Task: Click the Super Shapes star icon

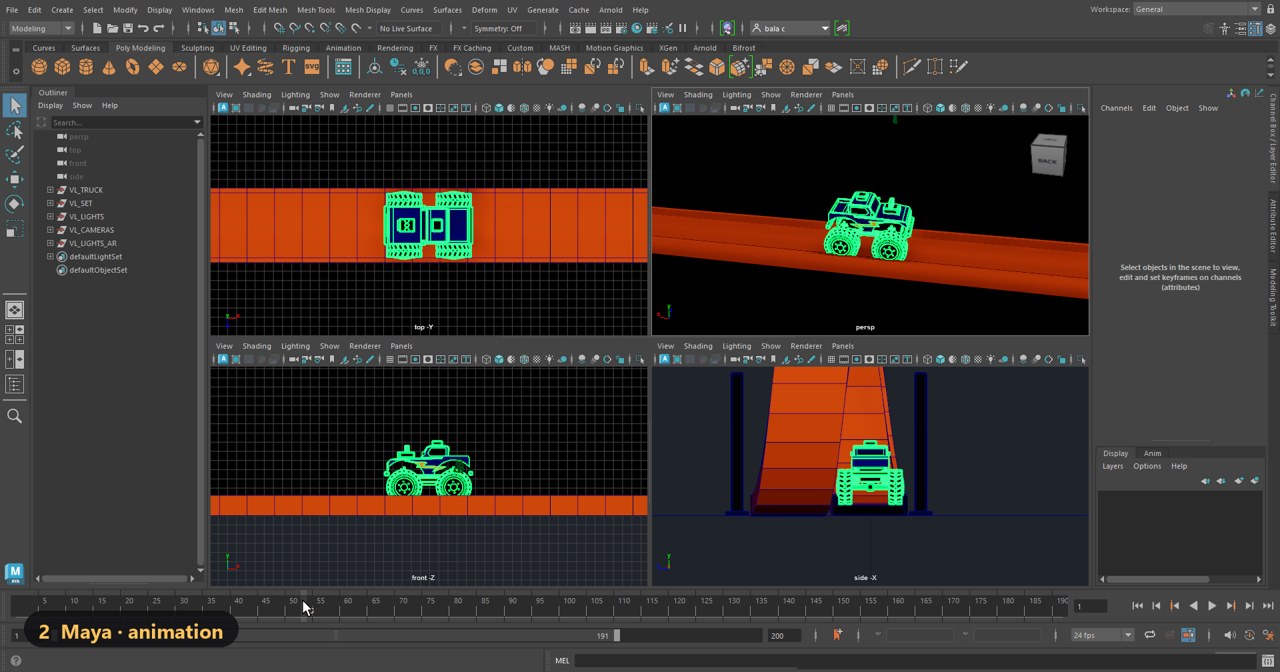Action: tap(242, 67)
